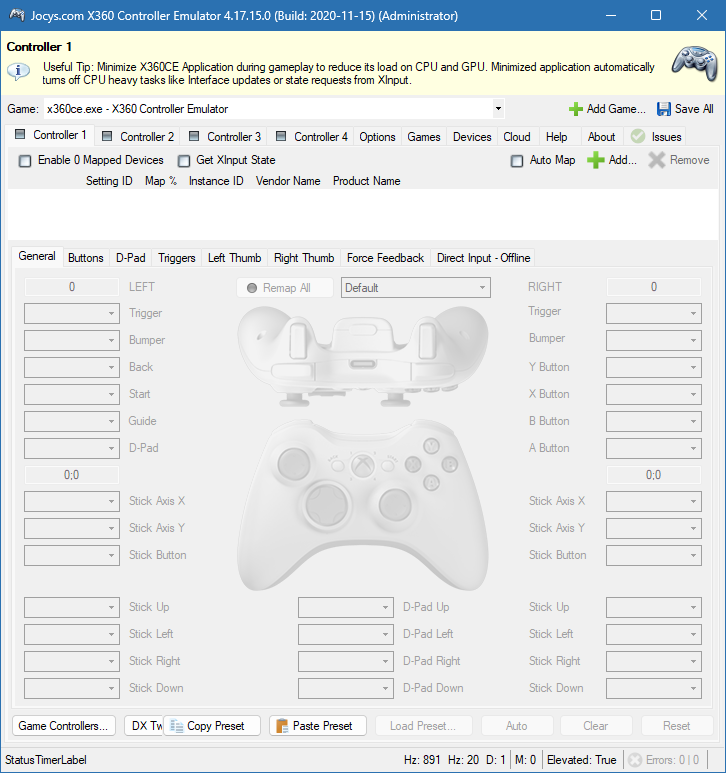Click the green plus Add device icon
The image size is (726, 773).
click(596, 160)
